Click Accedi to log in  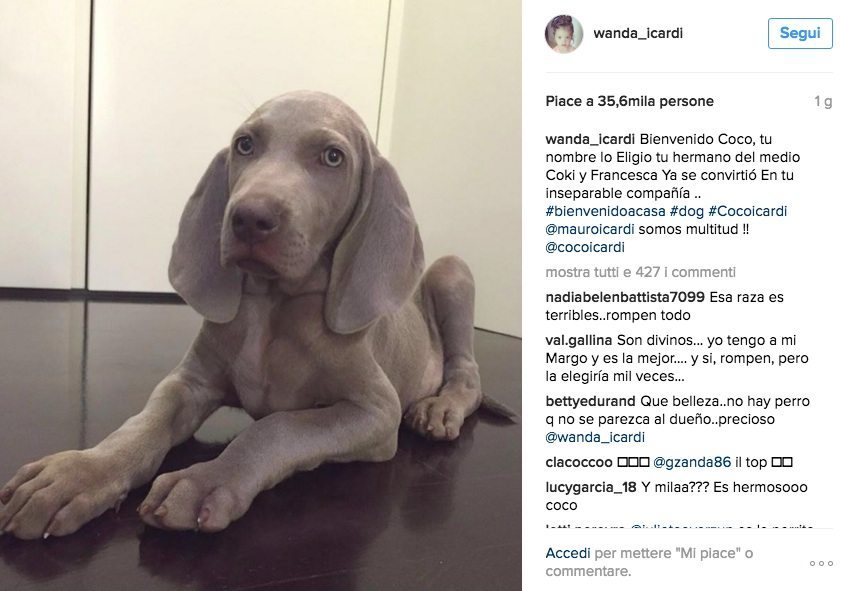click(x=567, y=553)
